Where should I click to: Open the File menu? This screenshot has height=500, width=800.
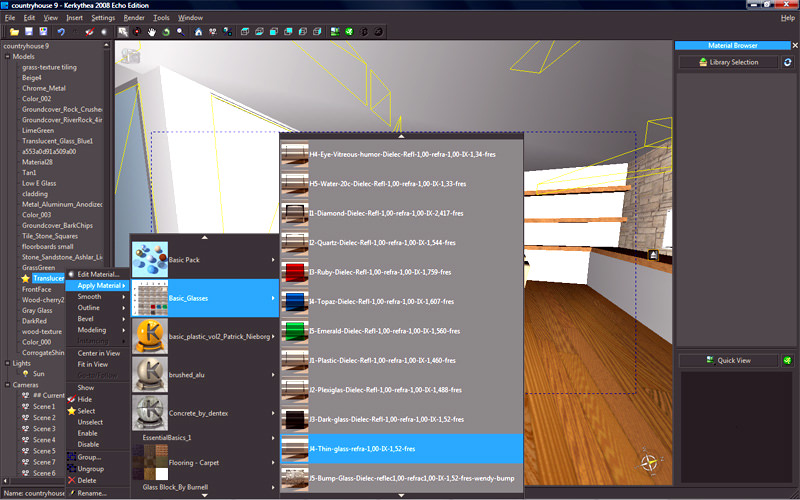[10, 18]
